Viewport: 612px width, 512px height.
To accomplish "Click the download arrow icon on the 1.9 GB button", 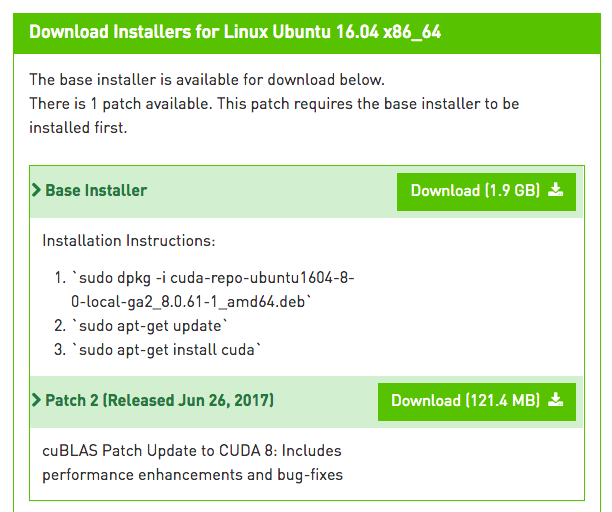I will (555, 190).
